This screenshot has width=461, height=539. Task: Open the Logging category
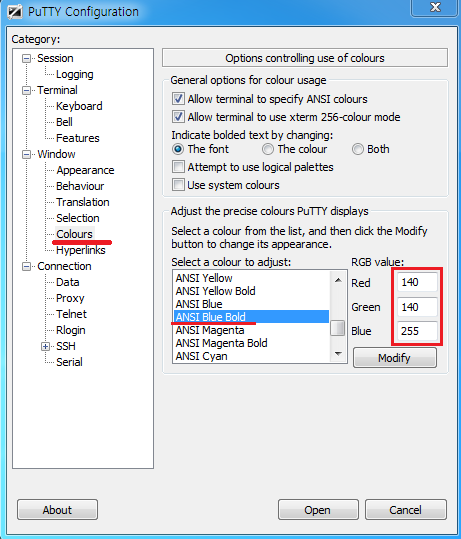(x=75, y=74)
